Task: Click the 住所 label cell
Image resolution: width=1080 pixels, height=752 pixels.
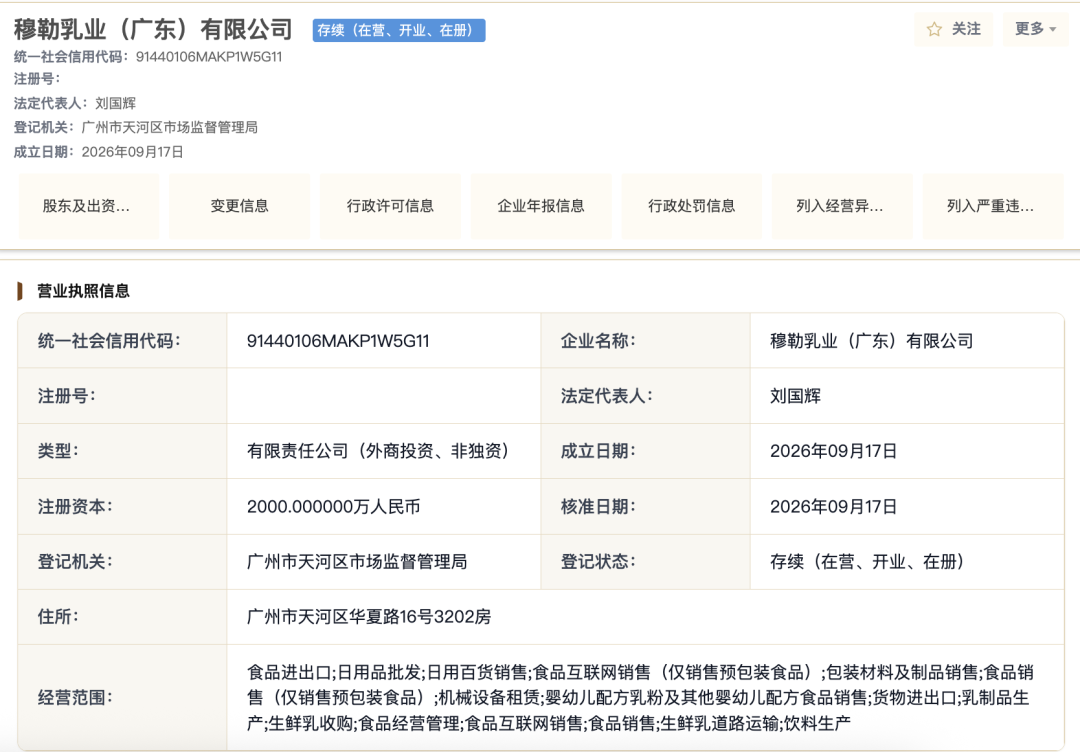Action: point(123,617)
